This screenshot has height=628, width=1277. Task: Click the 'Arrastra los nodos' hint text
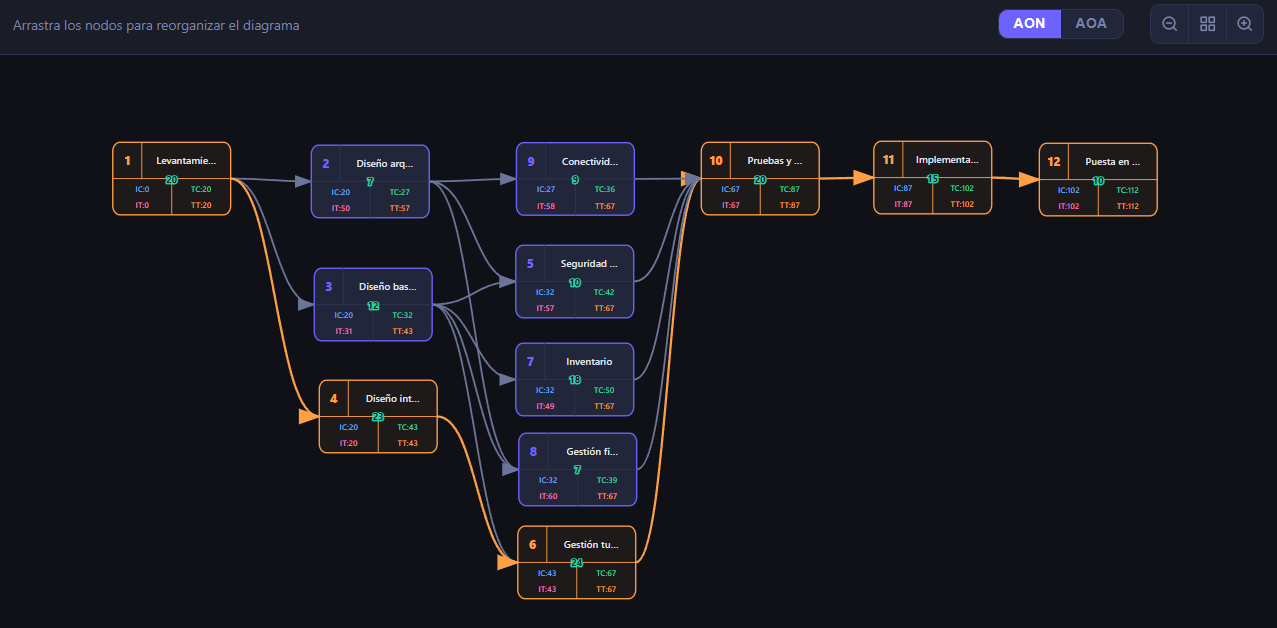point(156,25)
